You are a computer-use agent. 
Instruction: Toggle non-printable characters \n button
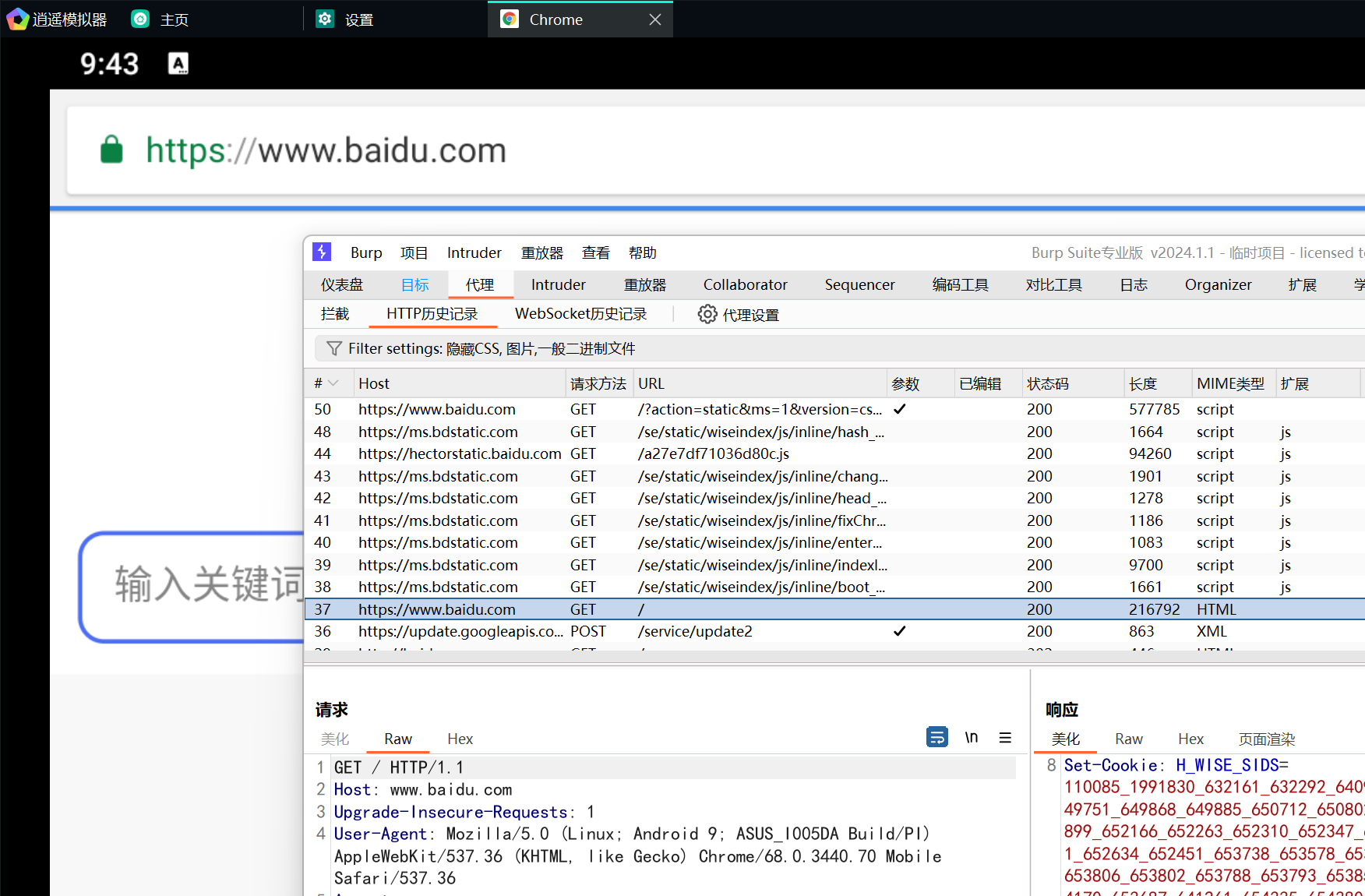click(x=972, y=737)
